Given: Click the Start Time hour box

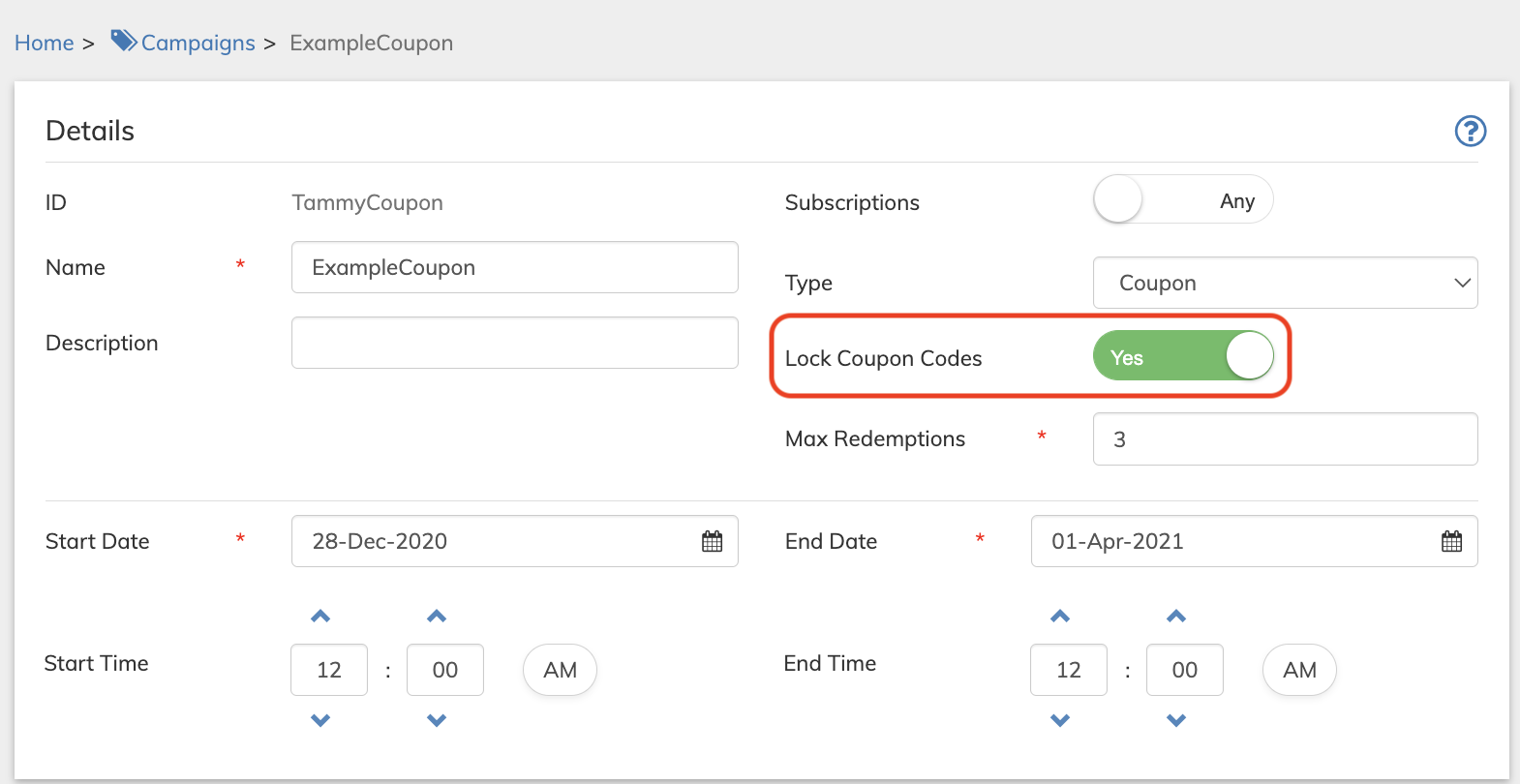Looking at the screenshot, I should (x=329, y=670).
